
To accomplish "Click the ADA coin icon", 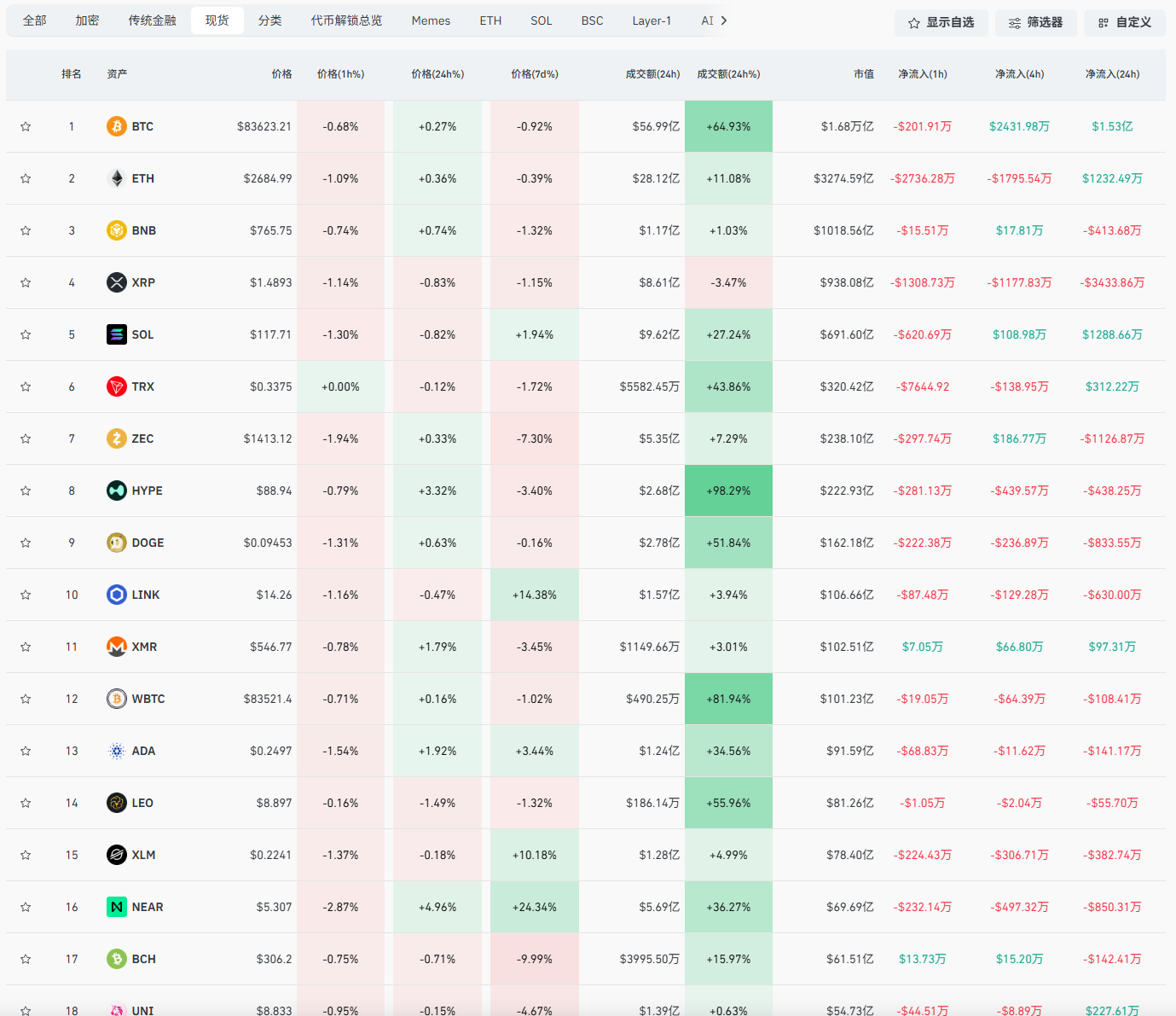I will [117, 751].
